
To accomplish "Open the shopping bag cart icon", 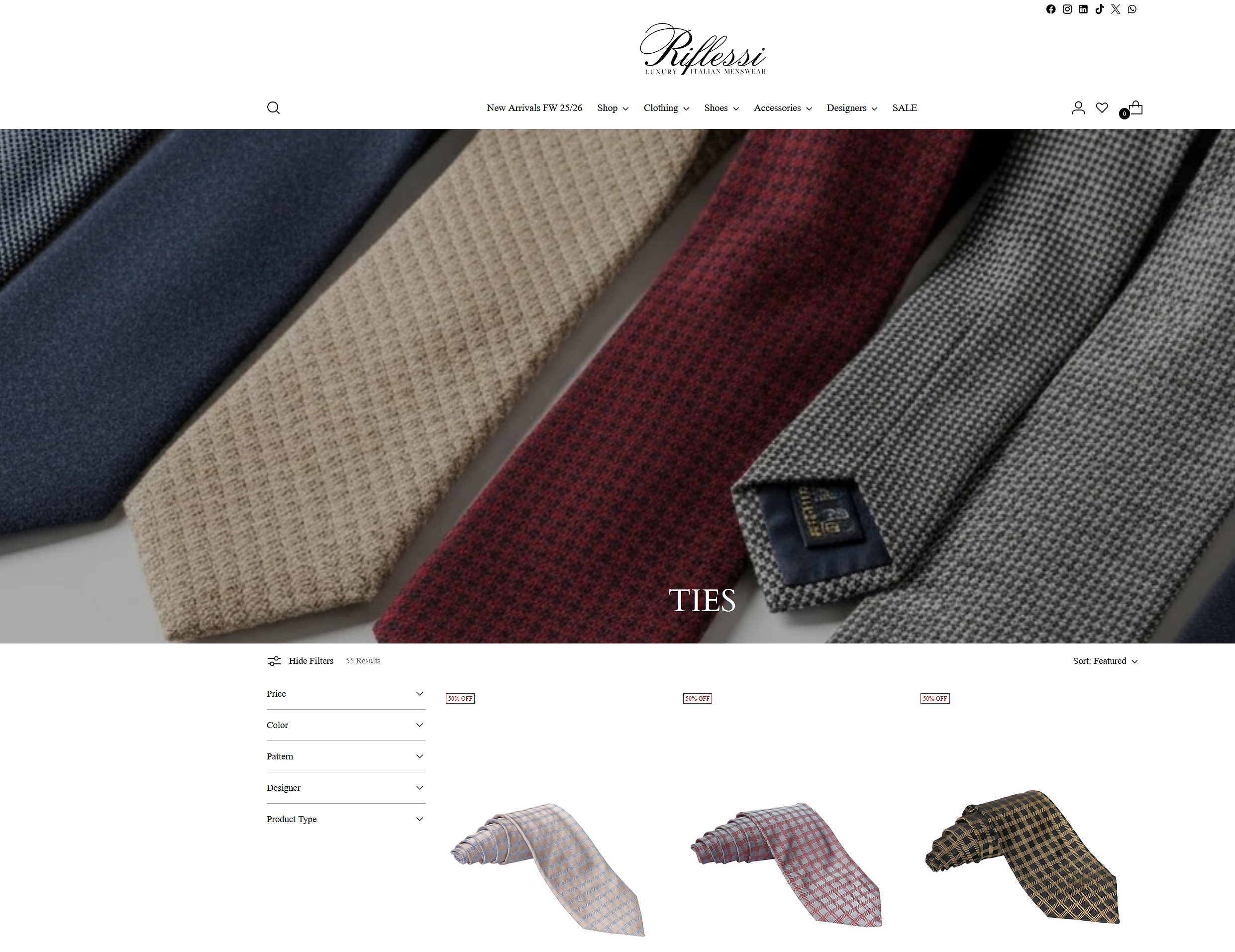I will tap(1132, 108).
